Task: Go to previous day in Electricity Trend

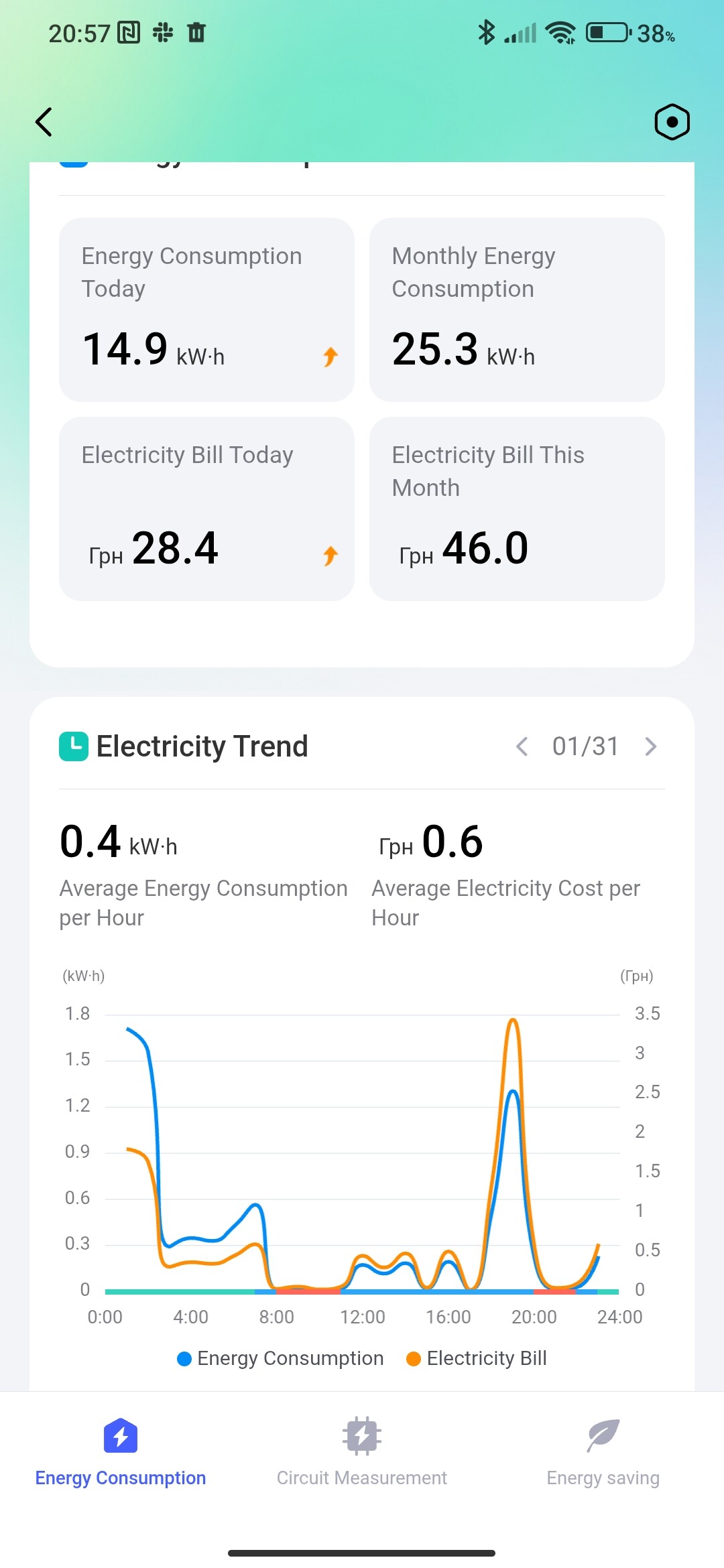Action: [x=522, y=746]
